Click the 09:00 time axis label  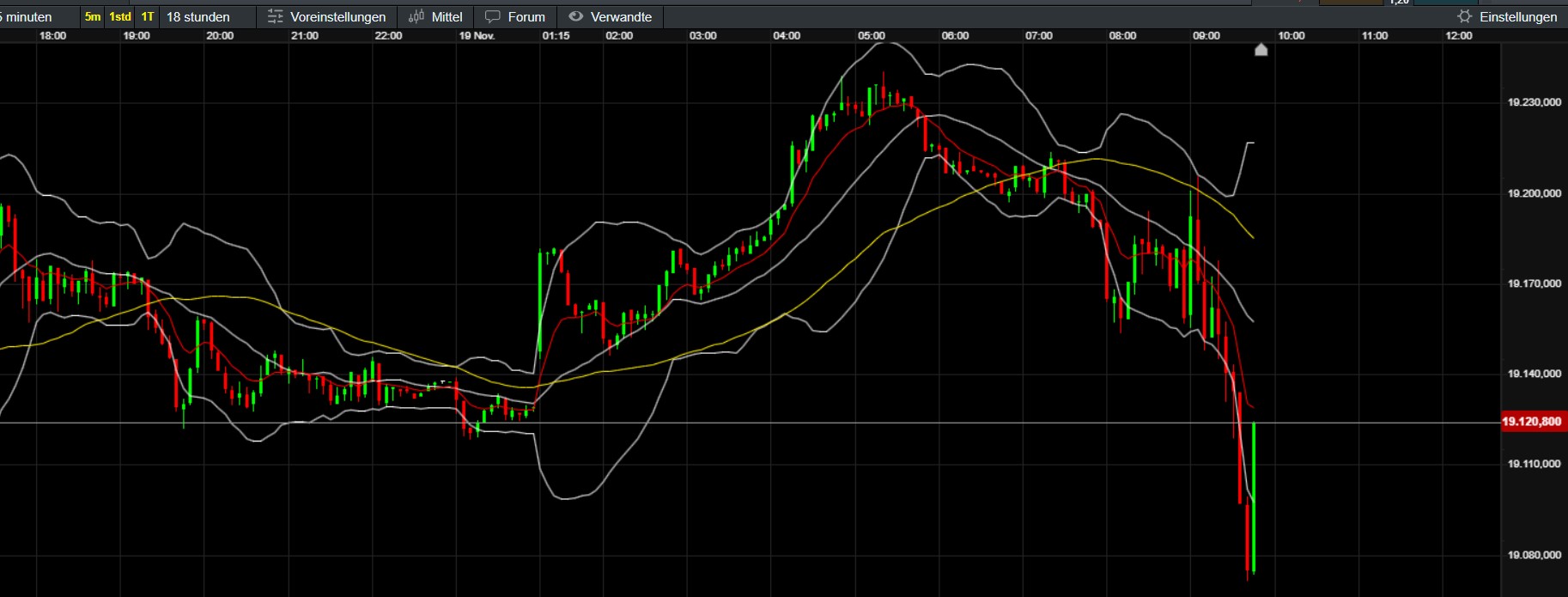tap(1206, 36)
